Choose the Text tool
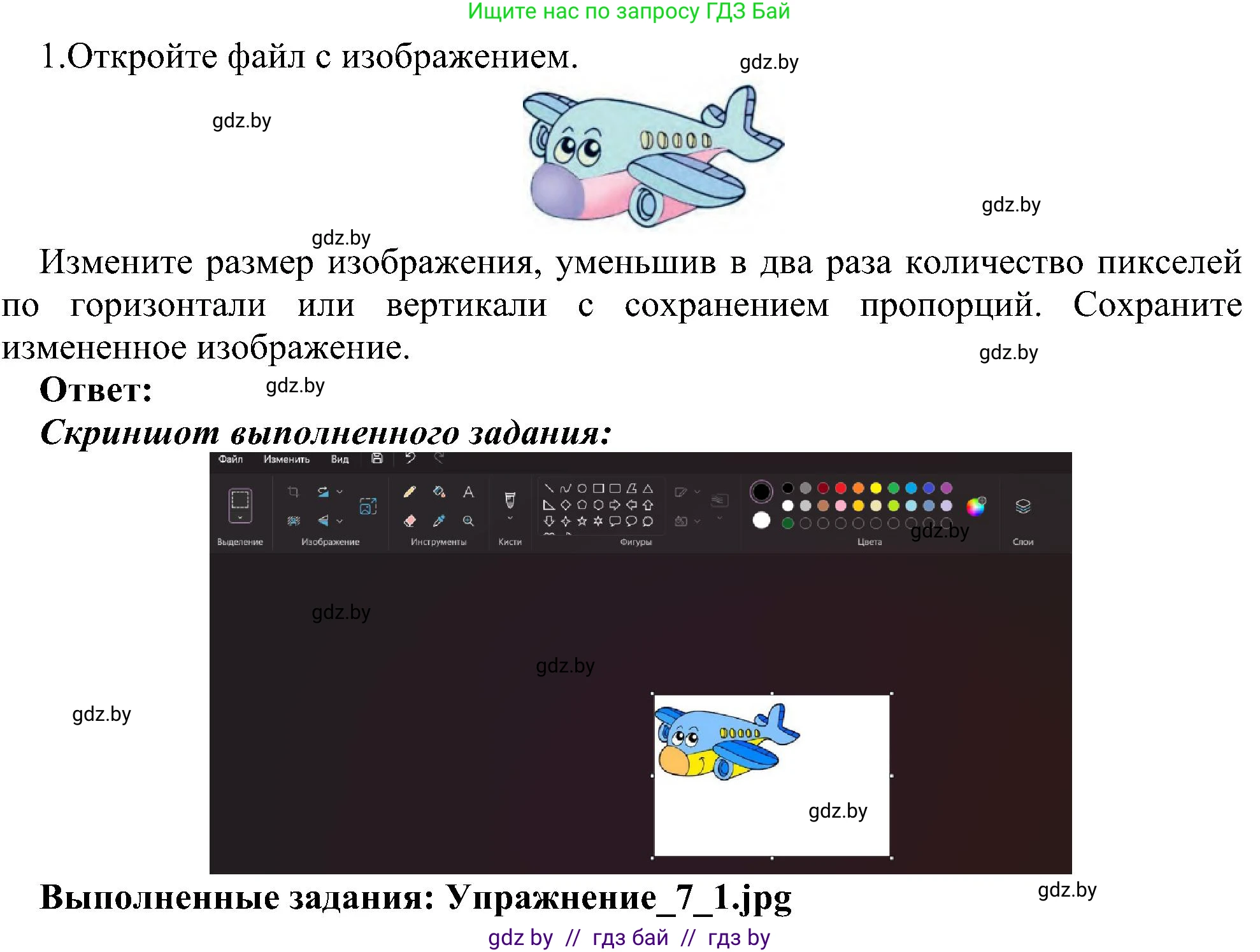The width and height of the screenshot is (1260, 952). [x=468, y=490]
